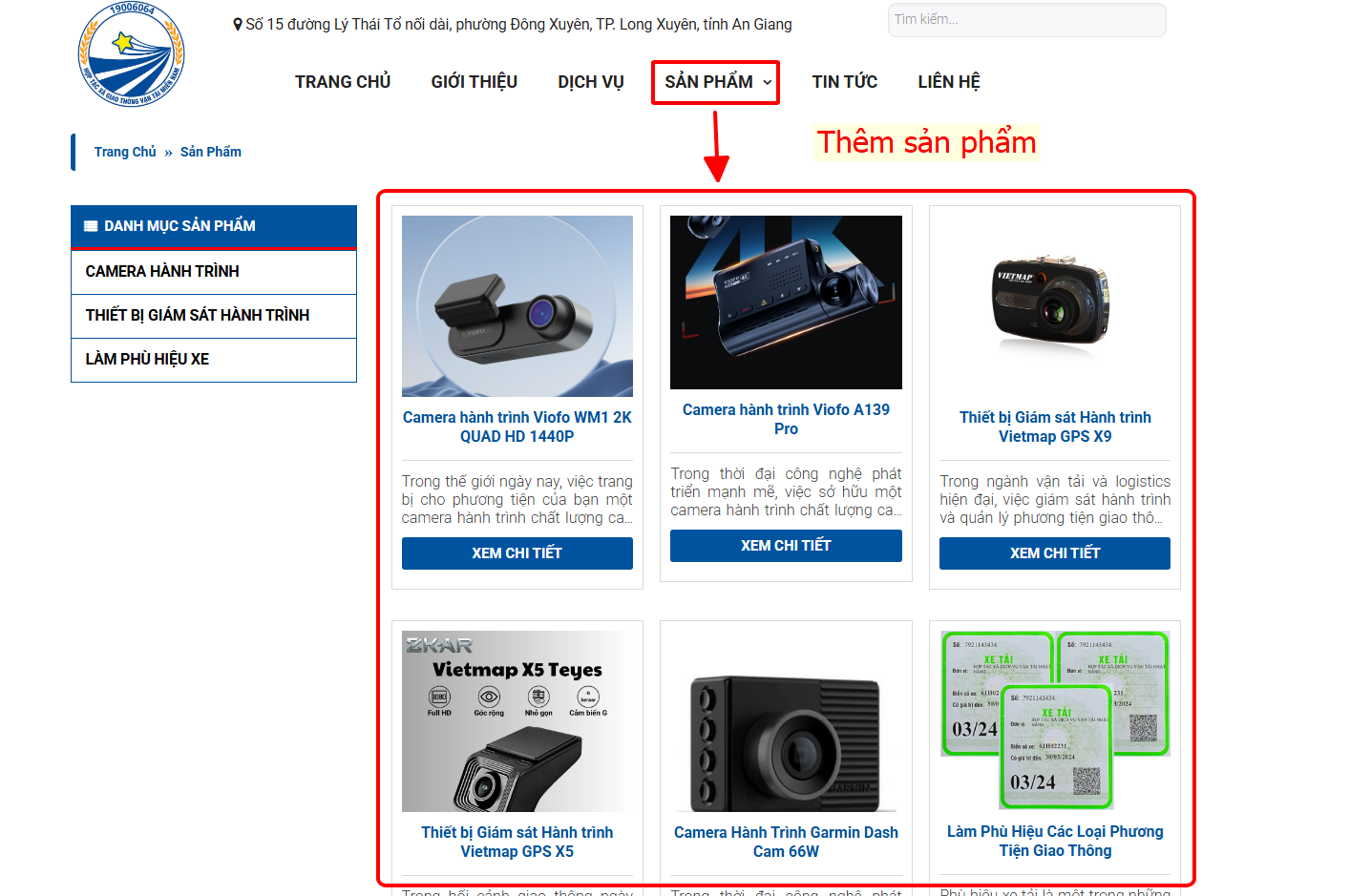The height and width of the screenshot is (896, 1371).
Task: Expand the SẢN PHẨM dropdown arrow
Action: pyautogui.click(x=767, y=83)
